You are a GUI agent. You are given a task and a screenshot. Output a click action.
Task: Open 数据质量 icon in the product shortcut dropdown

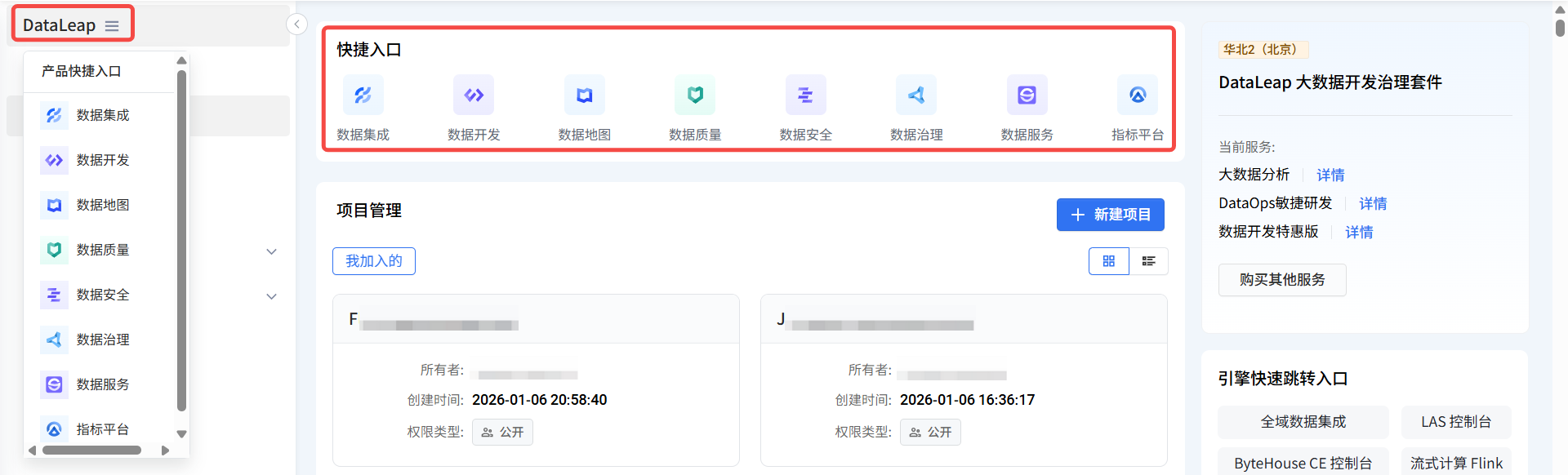coord(54,250)
